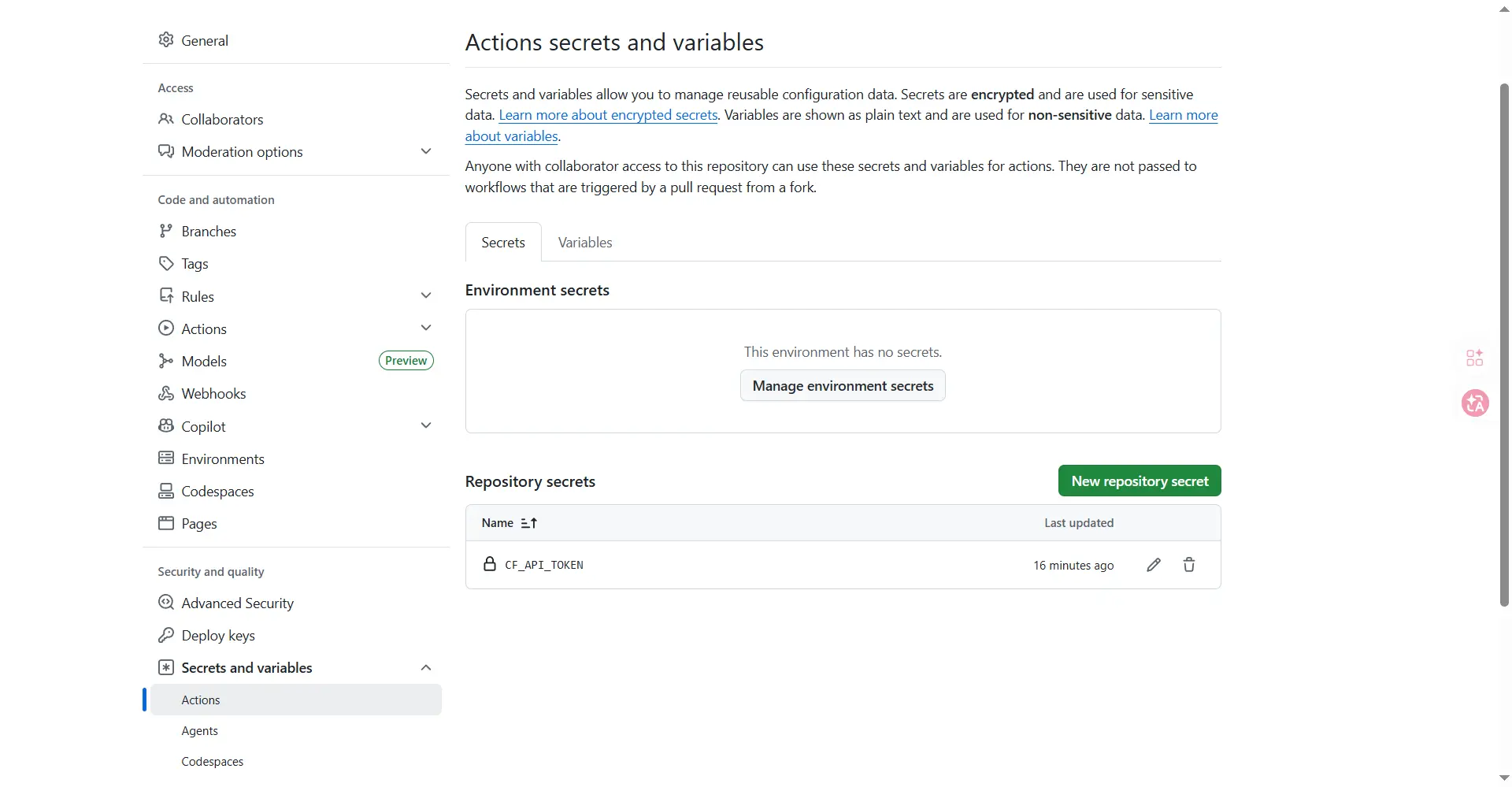Click 'This environment has no secrets.' text

tap(843, 352)
